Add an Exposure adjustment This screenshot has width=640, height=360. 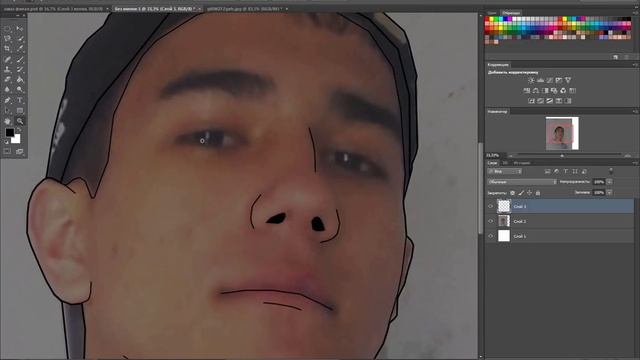(x=559, y=80)
